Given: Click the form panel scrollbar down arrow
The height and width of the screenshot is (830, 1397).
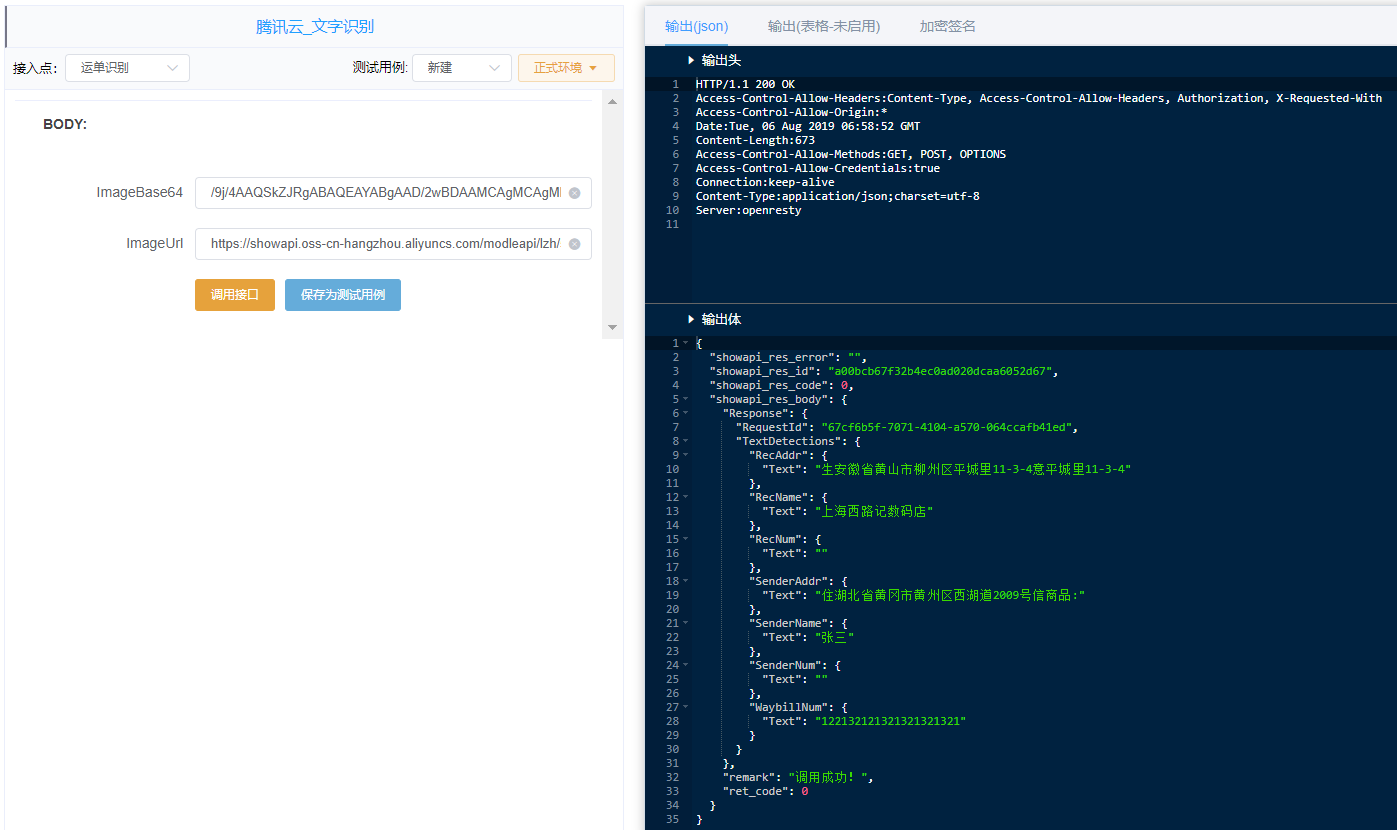Looking at the screenshot, I should (613, 327).
